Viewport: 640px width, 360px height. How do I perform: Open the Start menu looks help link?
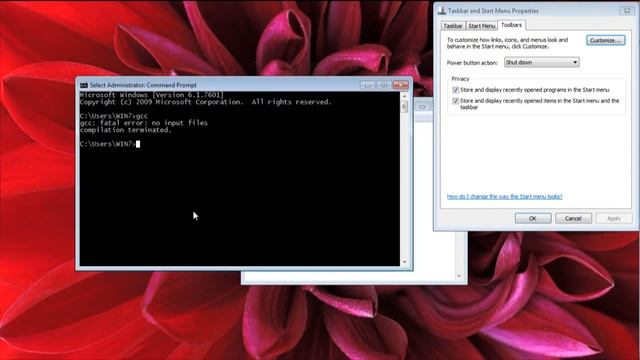(x=504, y=197)
